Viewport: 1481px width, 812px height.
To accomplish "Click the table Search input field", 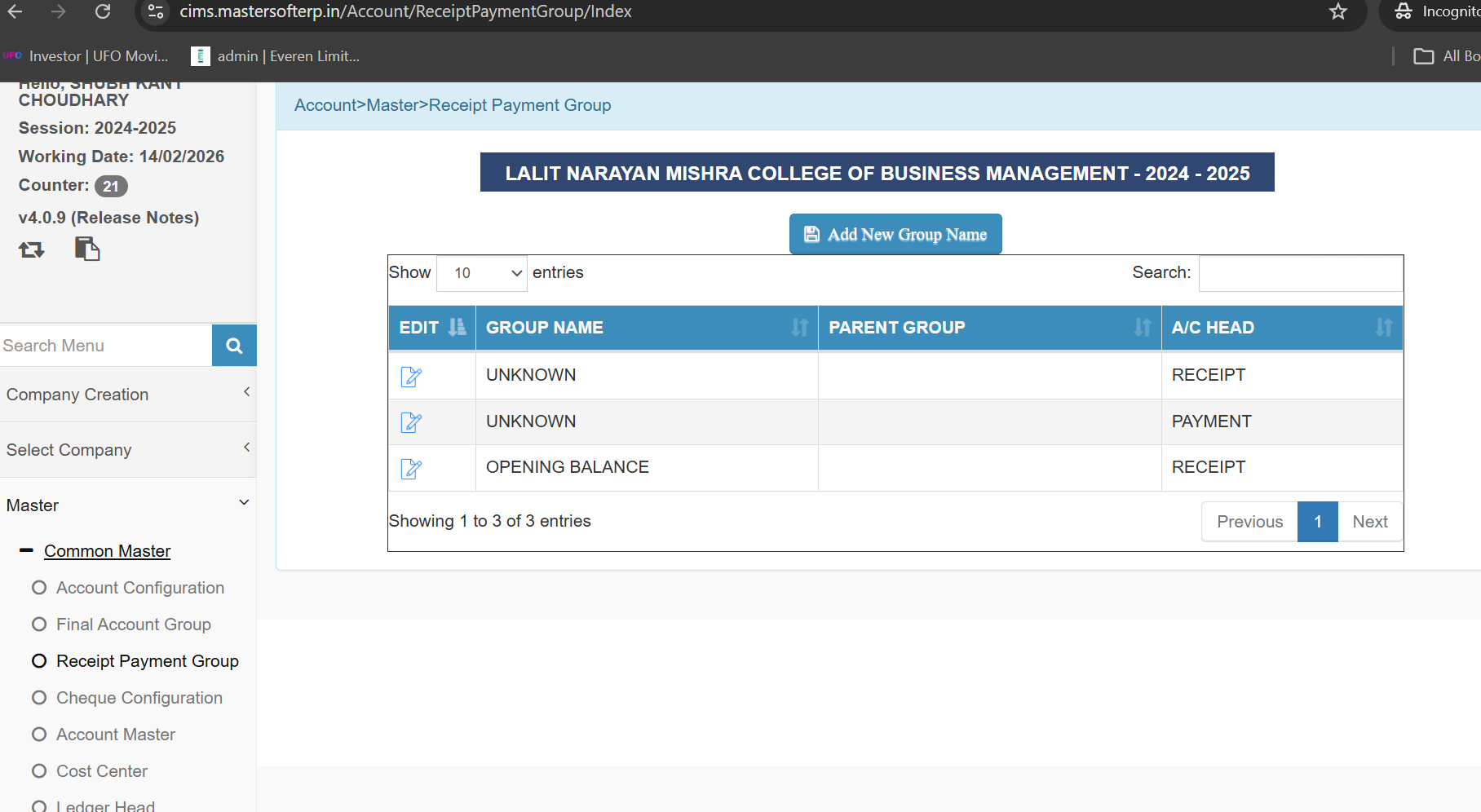I will click(x=1300, y=273).
